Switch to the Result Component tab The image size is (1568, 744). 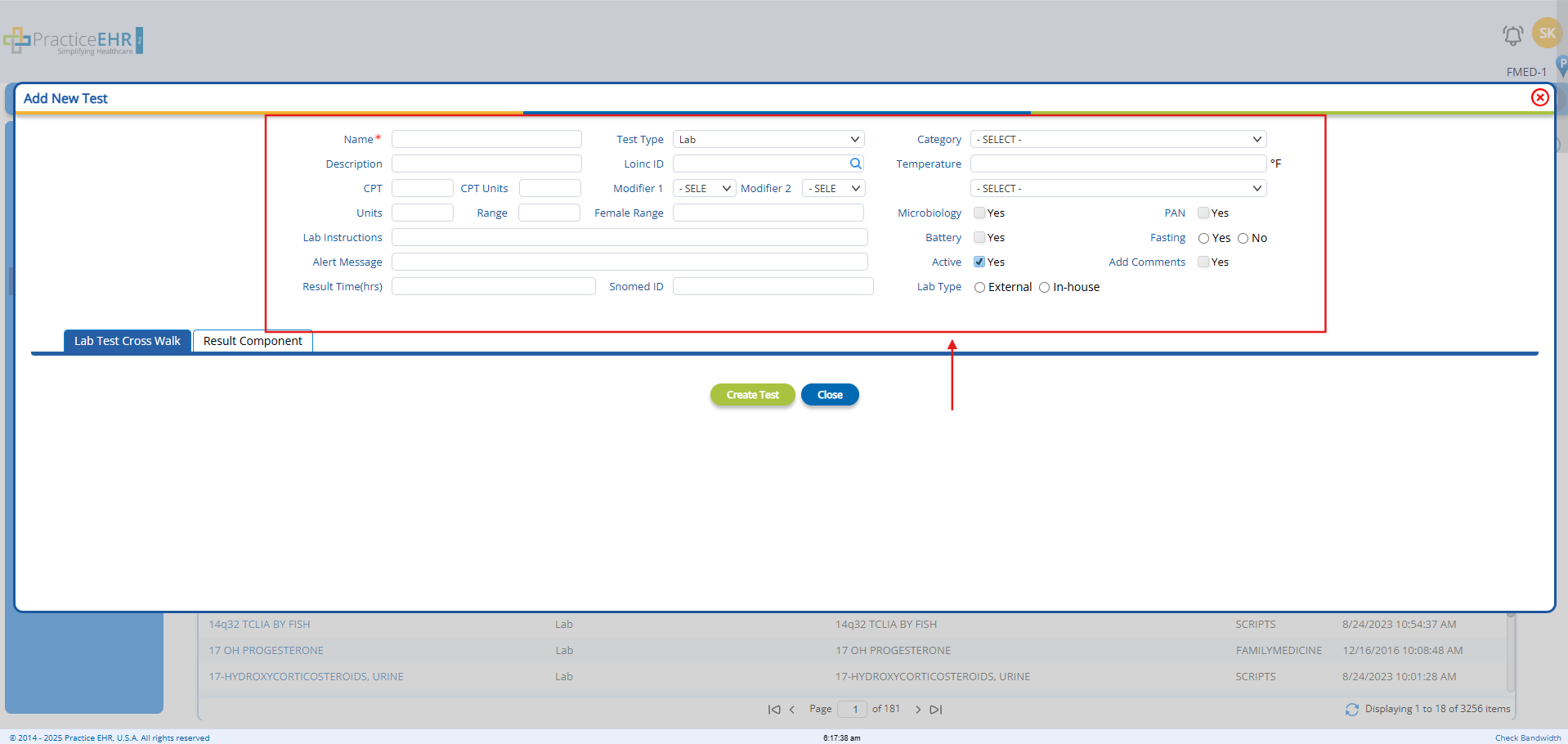coord(253,341)
